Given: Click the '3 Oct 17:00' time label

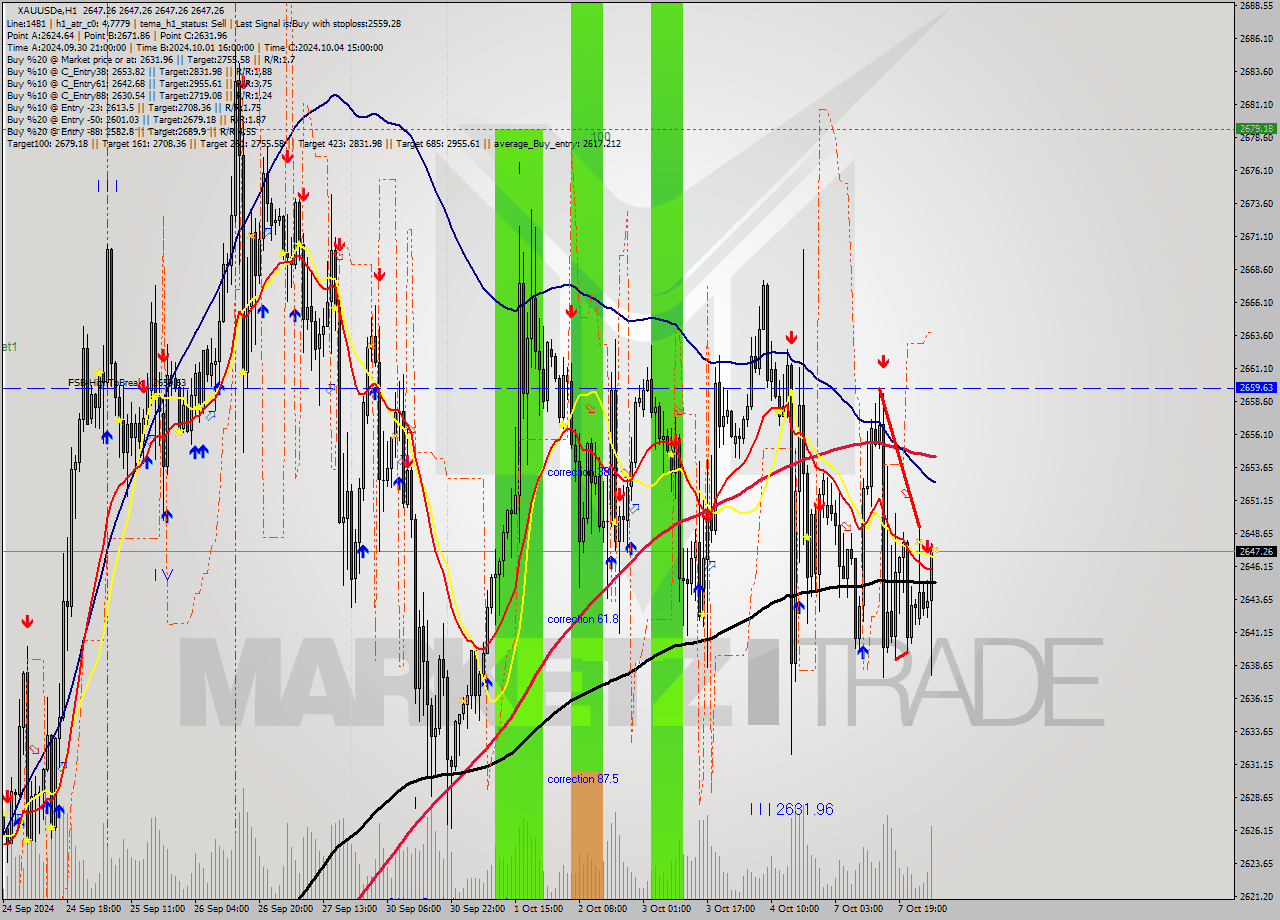Looking at the screenshot, I should (x=730, y=909).
